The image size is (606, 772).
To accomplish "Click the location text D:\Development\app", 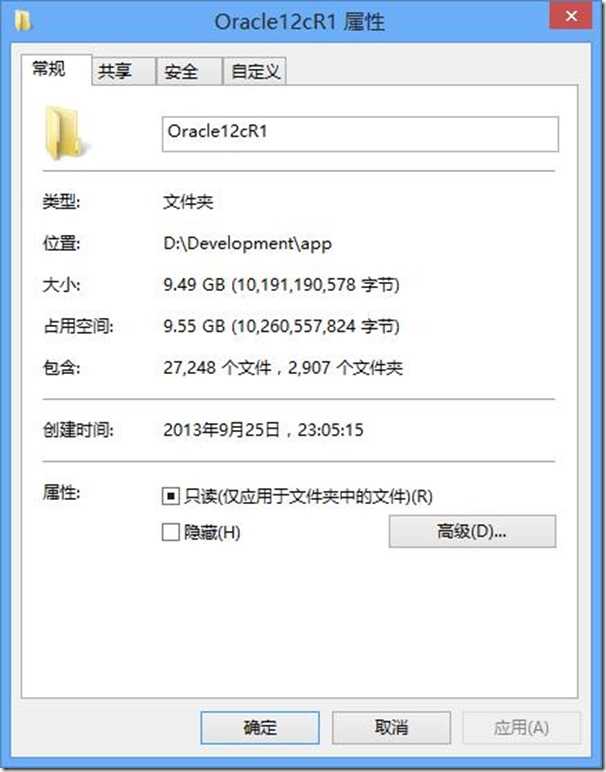I will click(248, 244).
